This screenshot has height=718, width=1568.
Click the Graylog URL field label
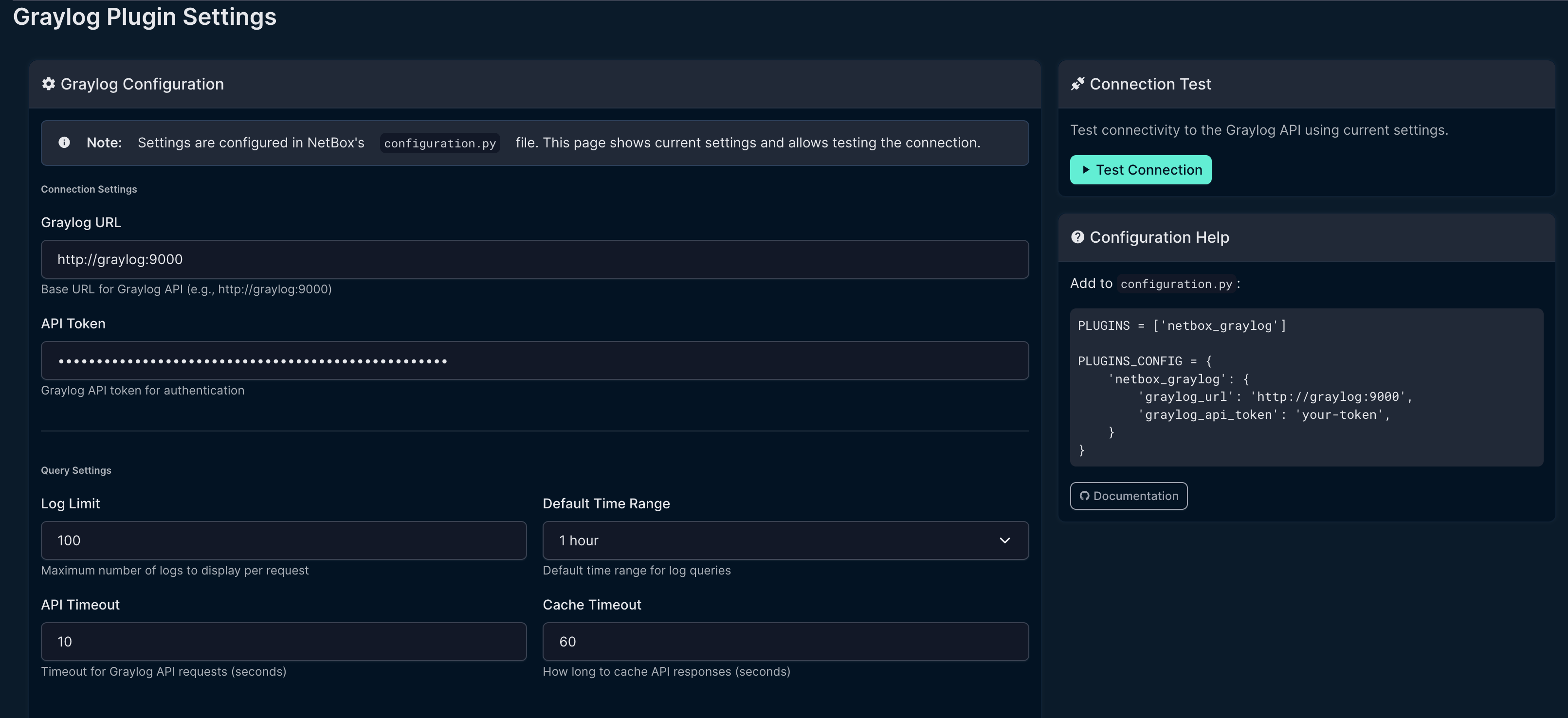tap(81, 223)
